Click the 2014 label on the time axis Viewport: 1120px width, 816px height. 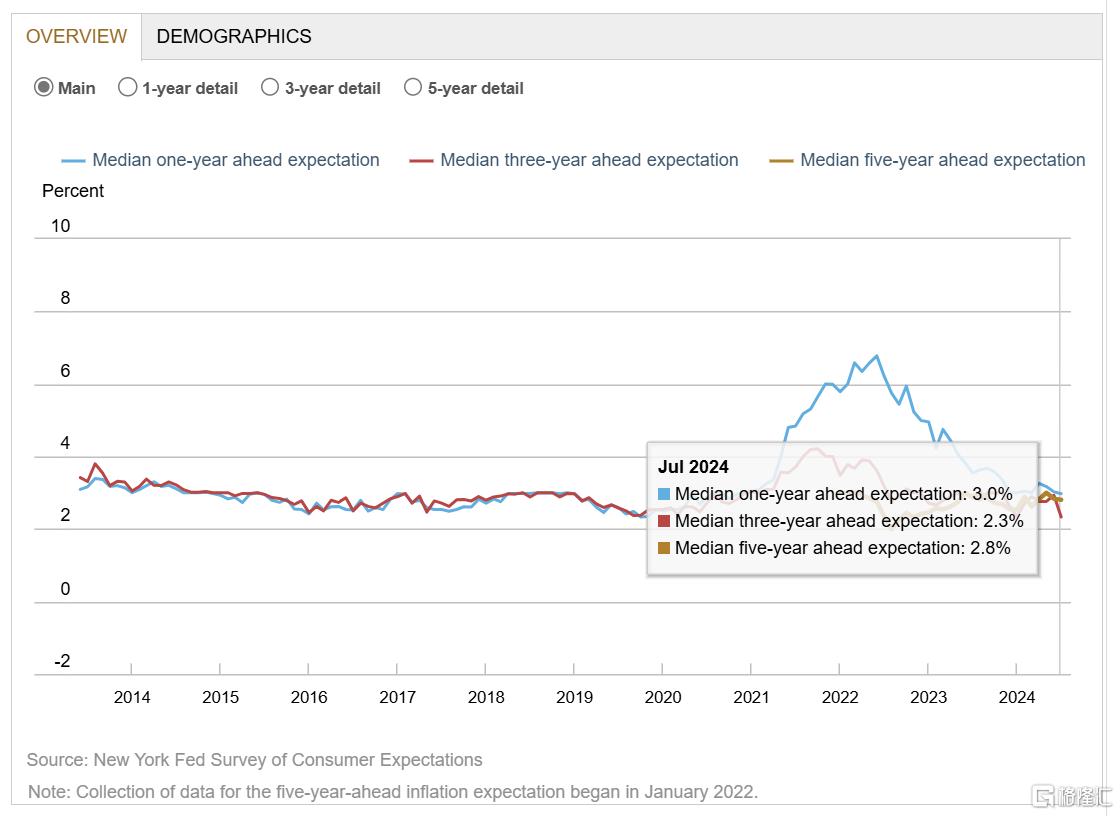click(132, 697)
